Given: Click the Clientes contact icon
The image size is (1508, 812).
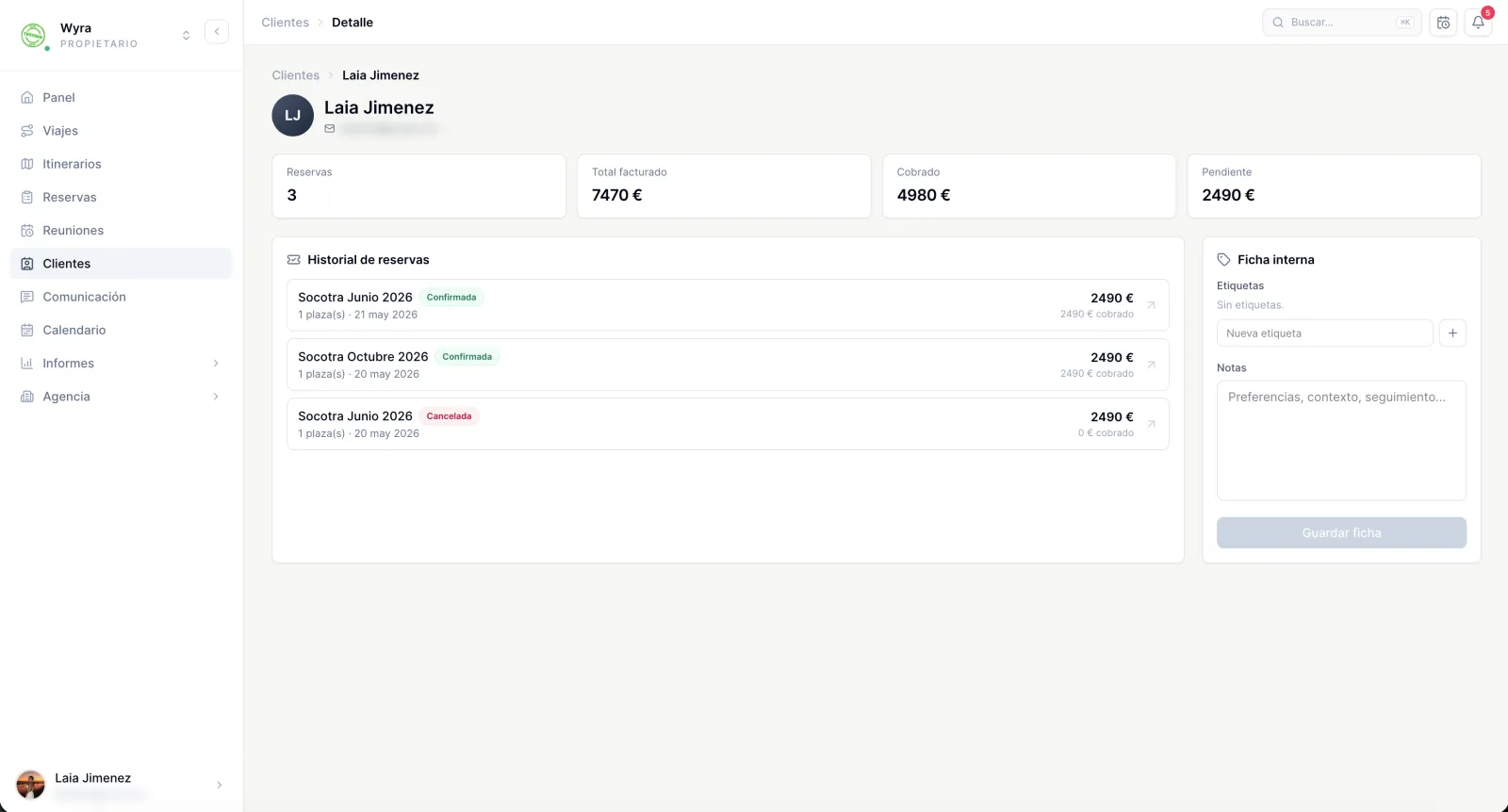Looking at the screenshot, I should click(x=27, y=264).
